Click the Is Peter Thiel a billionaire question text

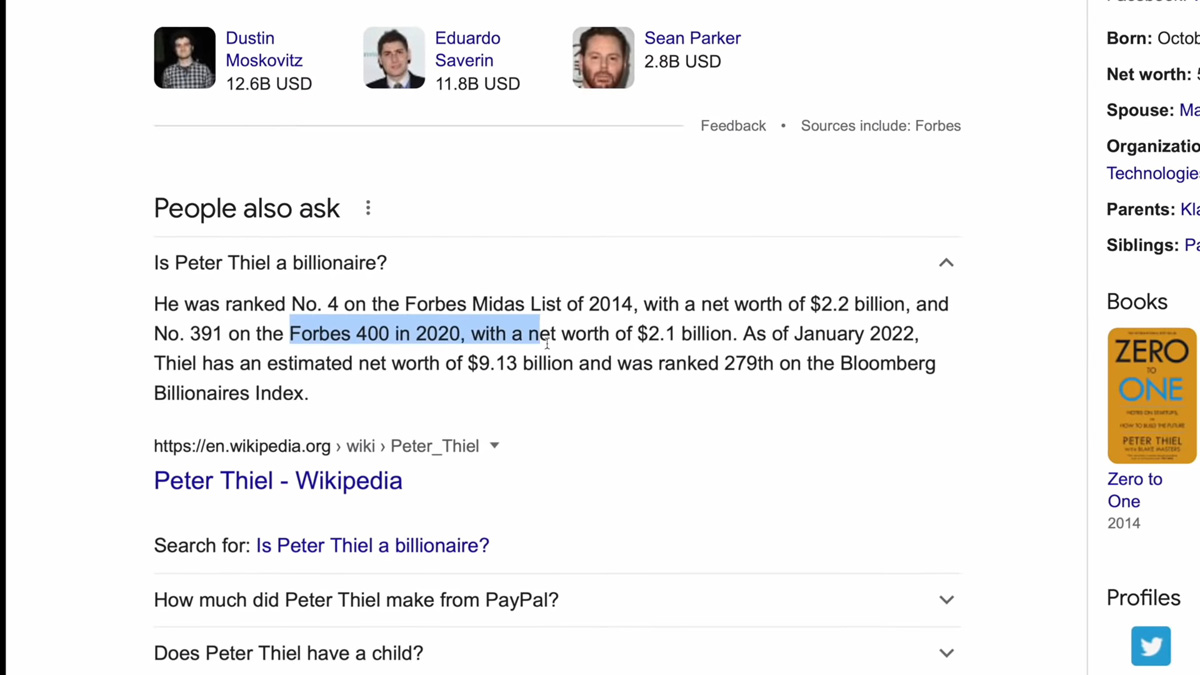click(270, 263)
